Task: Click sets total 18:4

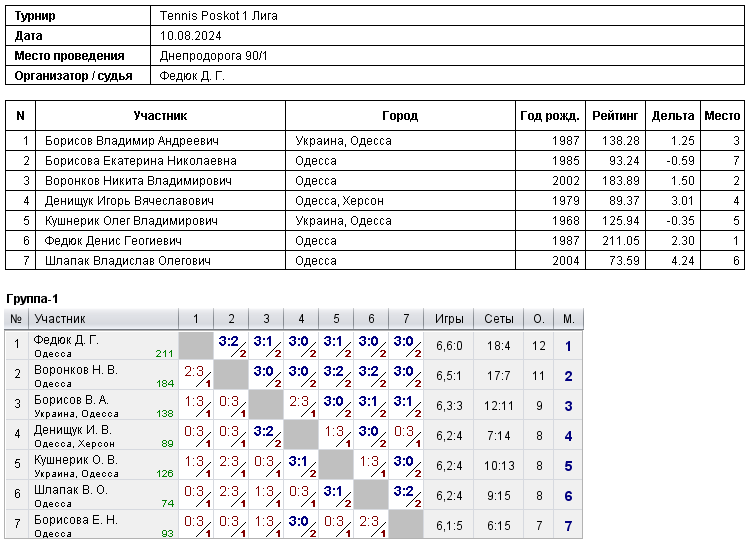Action: [498, 346]
